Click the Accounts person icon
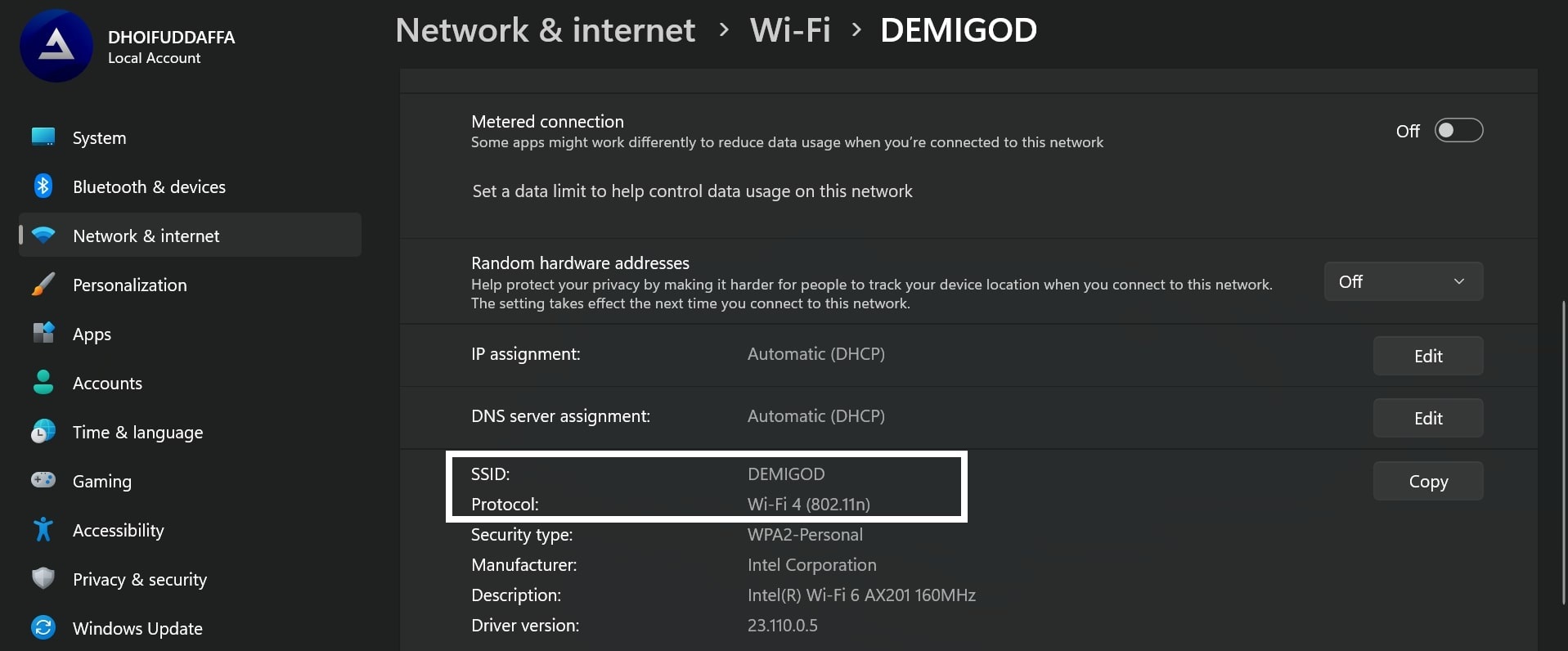1568x651 pixels. tap(43, 382)
